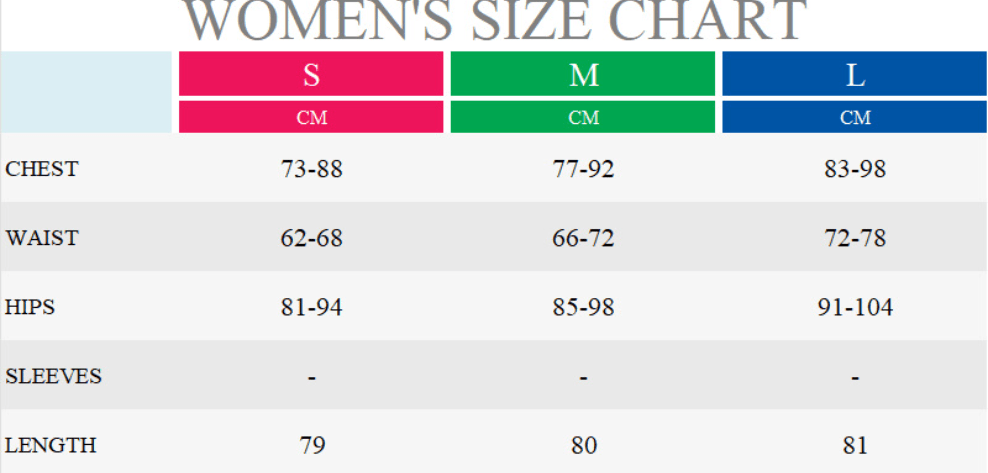
Task: Click the LENGTH row label
Action: coord(50,446)
